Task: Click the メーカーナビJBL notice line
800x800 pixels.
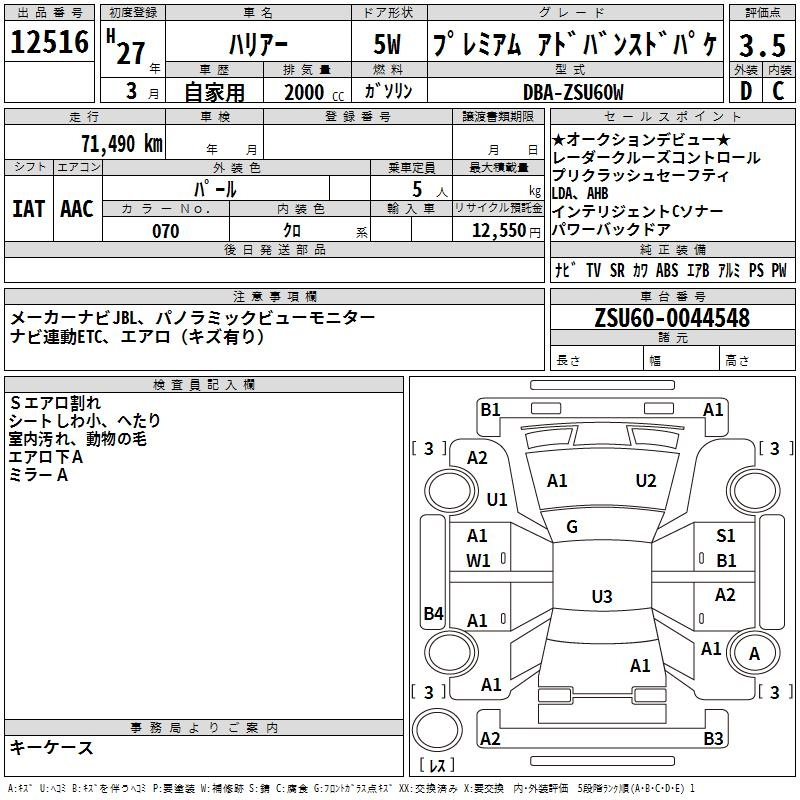Action: coord(192,317)
